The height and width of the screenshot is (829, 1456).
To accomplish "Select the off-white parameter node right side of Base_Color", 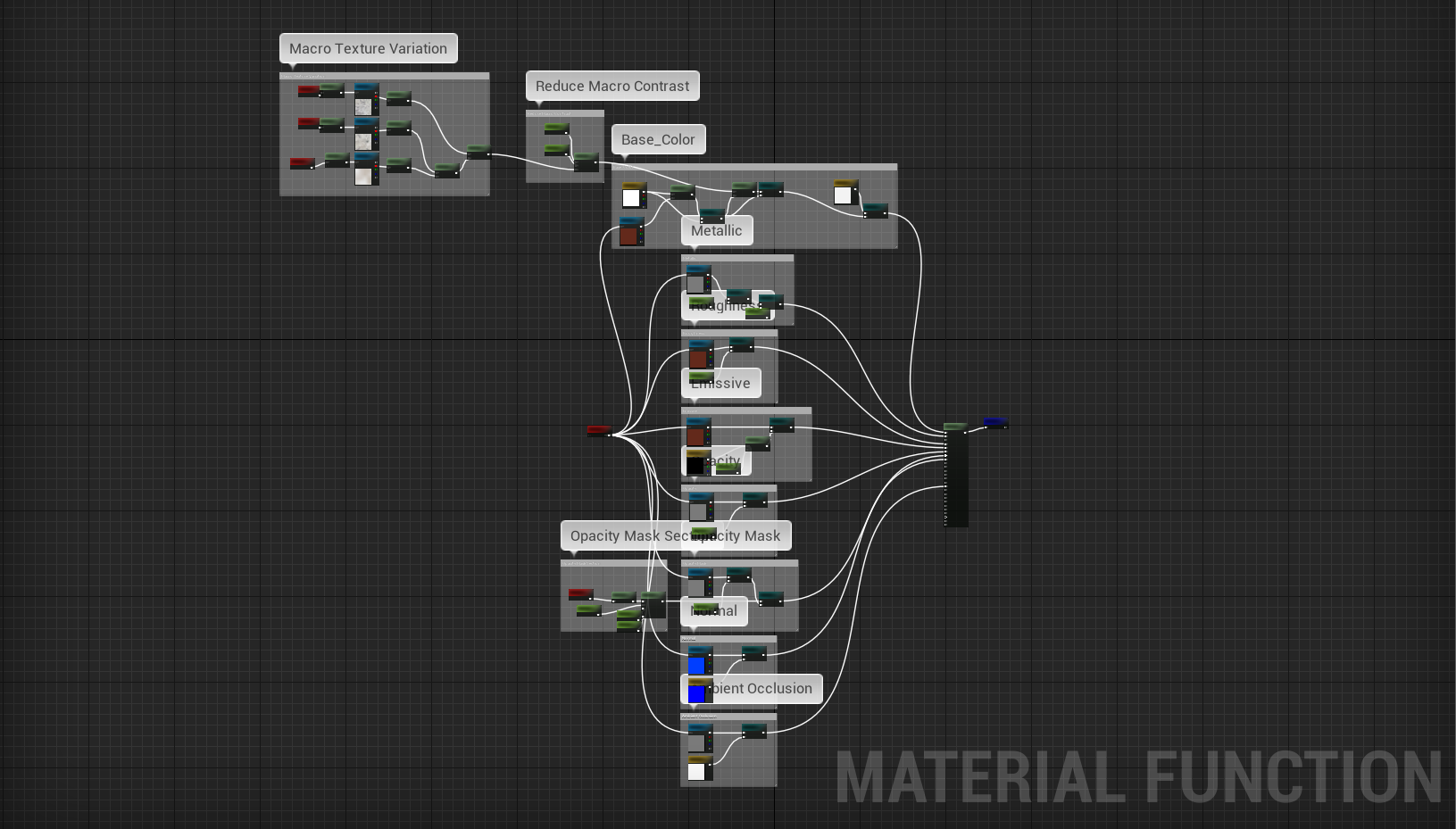I will tap(845, 192).
